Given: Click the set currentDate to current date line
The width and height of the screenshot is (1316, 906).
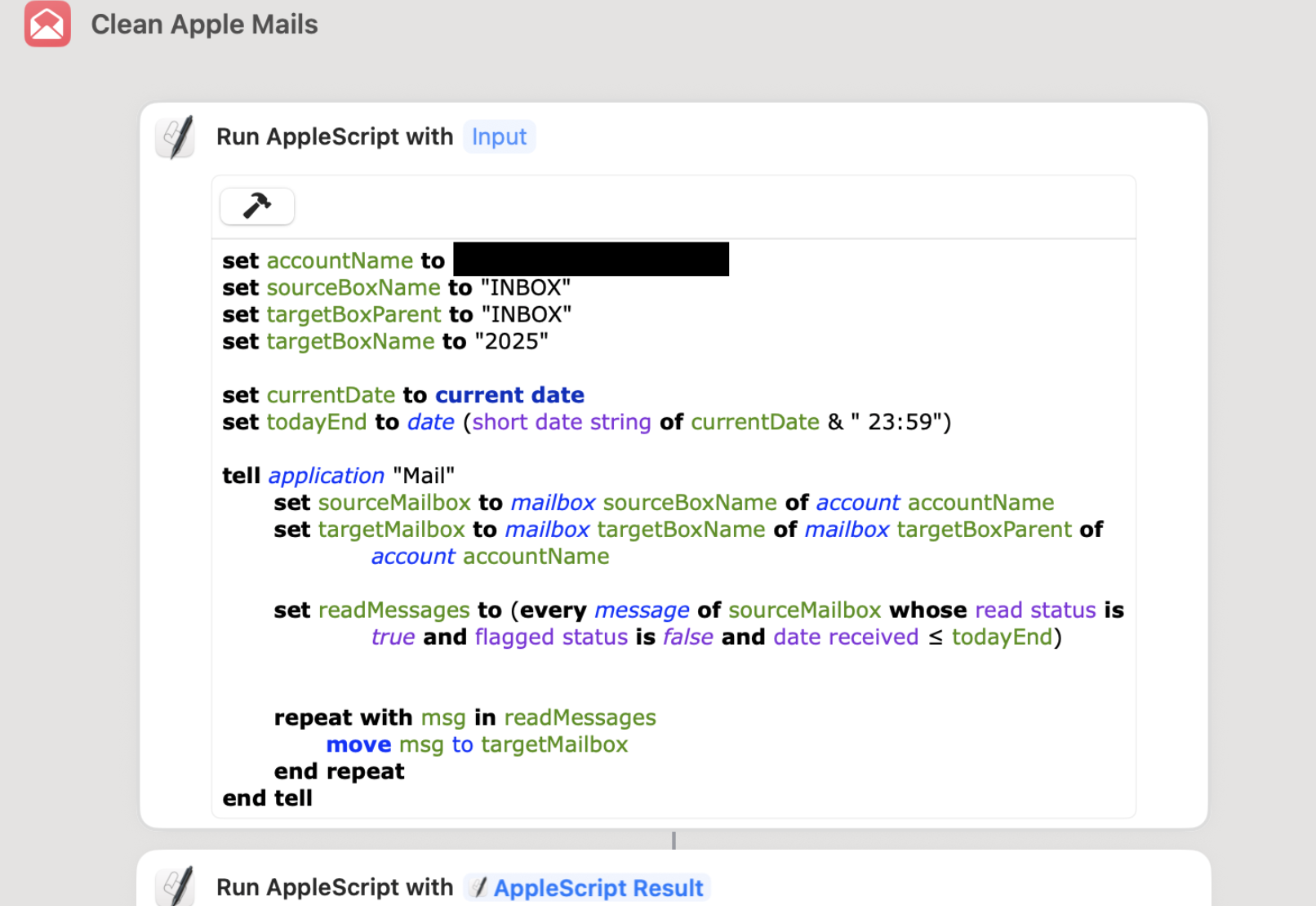Looking at the screenshot, I should point(403,395).
